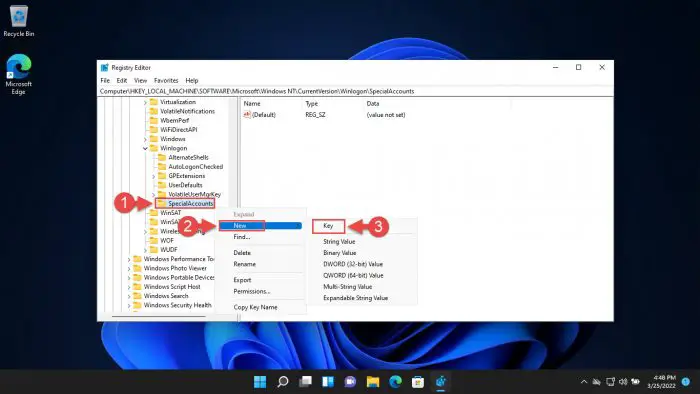Click Copy Key Name entry
Image resolution: width=700 pixels, height=394 pixels.
point(255,307)
